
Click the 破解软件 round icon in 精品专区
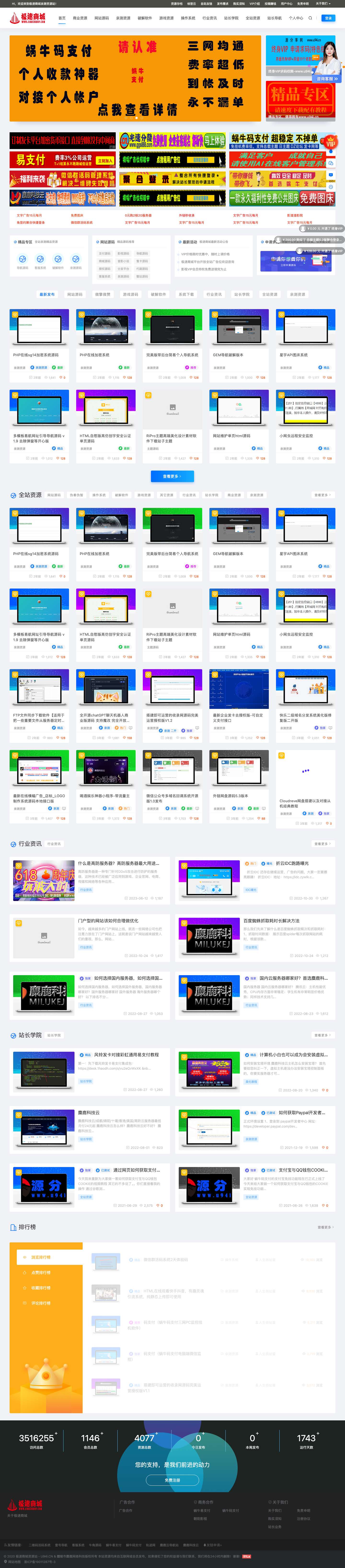pos(58,259)
